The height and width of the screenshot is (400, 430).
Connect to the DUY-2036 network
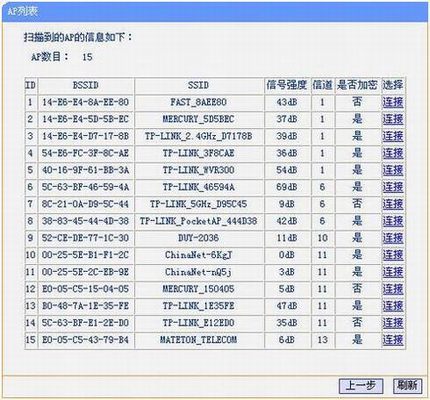[x=393, y=238]
